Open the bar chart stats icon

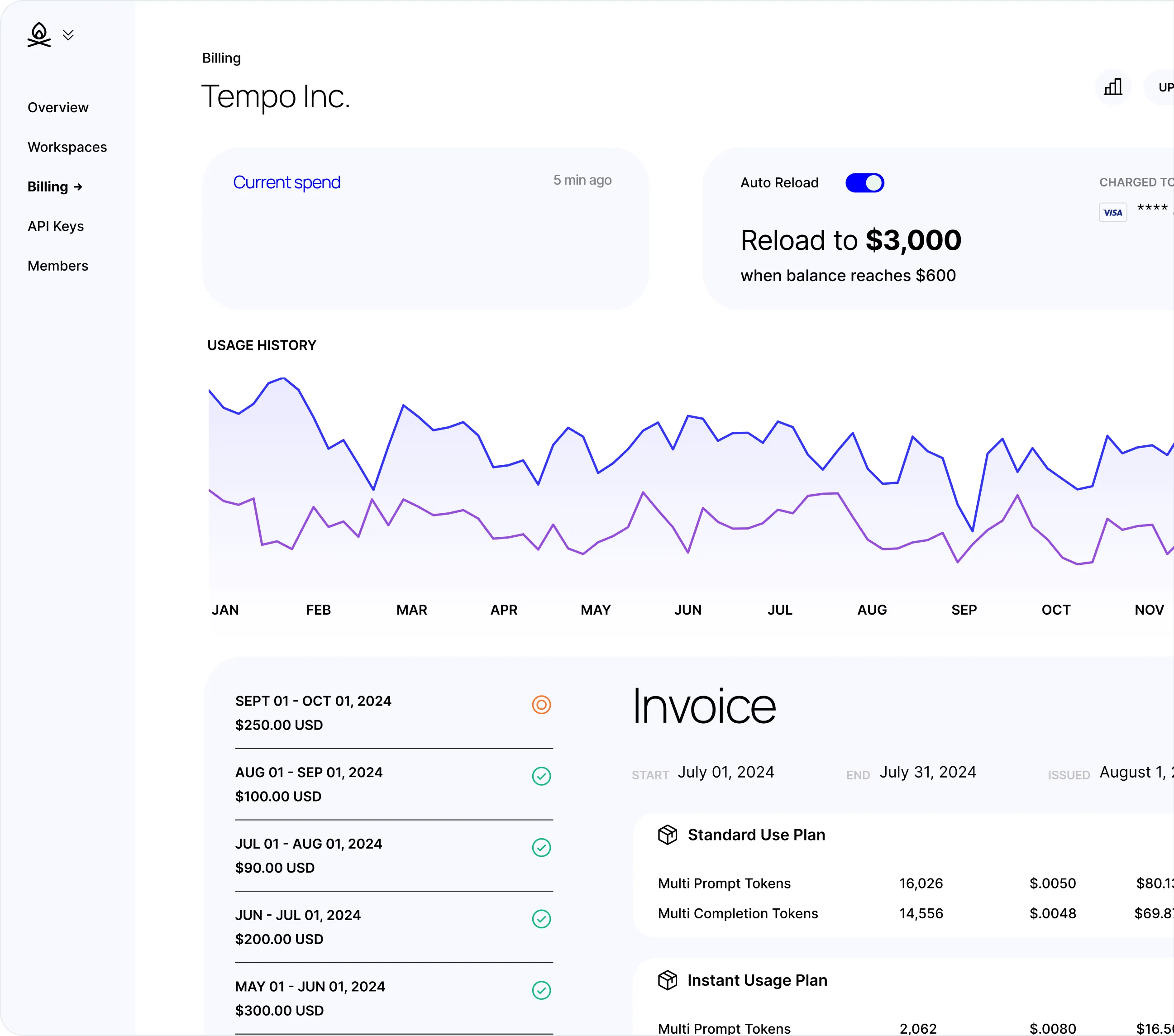1112,87
